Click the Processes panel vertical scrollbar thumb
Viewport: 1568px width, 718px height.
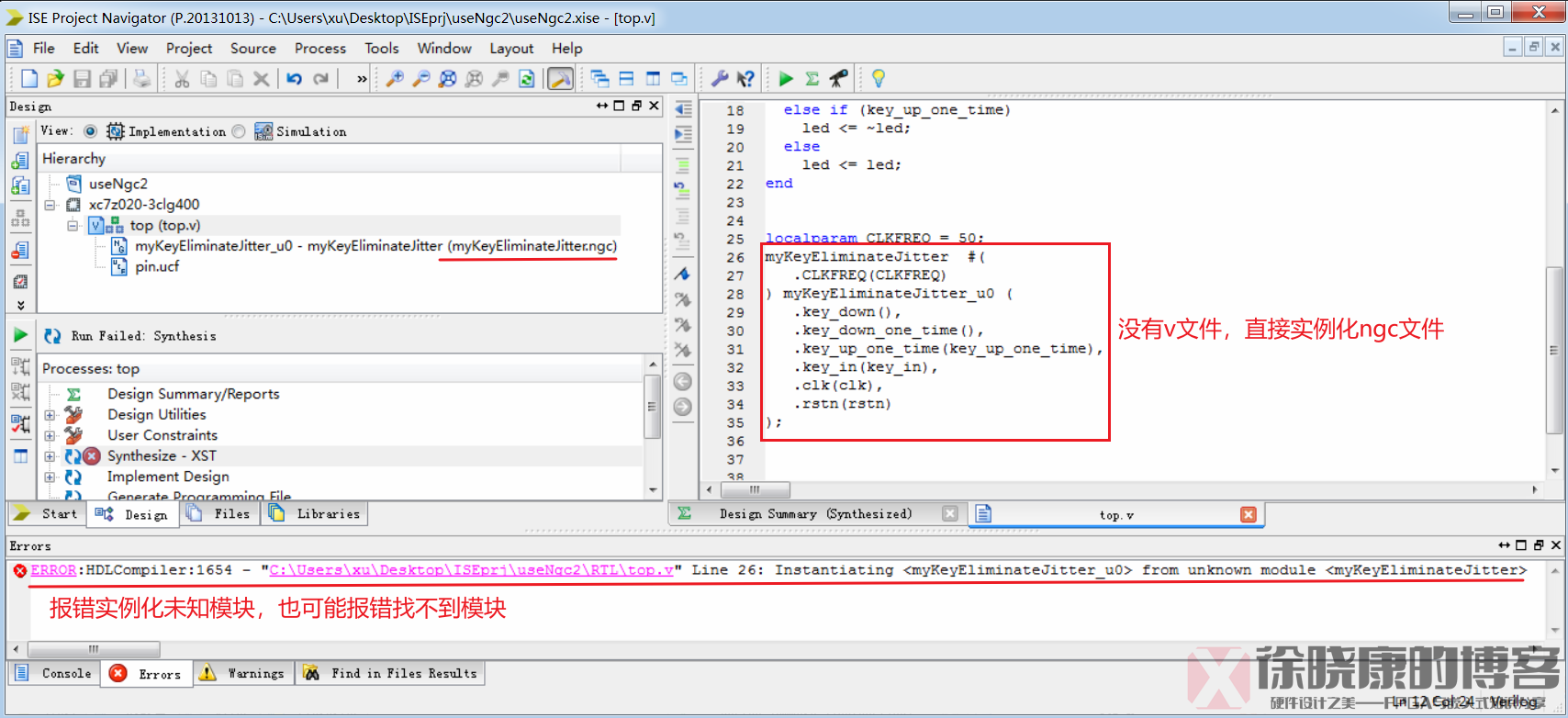652,407
